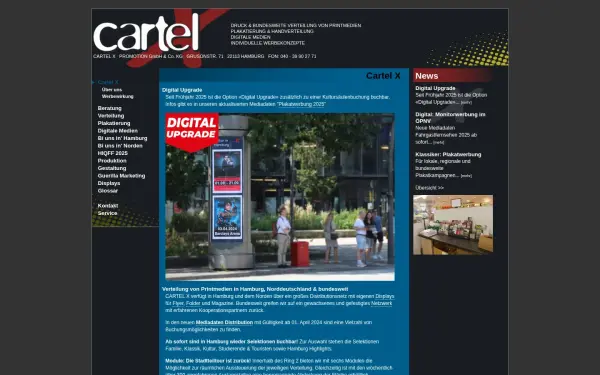Follow the Netzwerk link in the text
Screen dimensions: 600x375
click(x=381, y=303)
